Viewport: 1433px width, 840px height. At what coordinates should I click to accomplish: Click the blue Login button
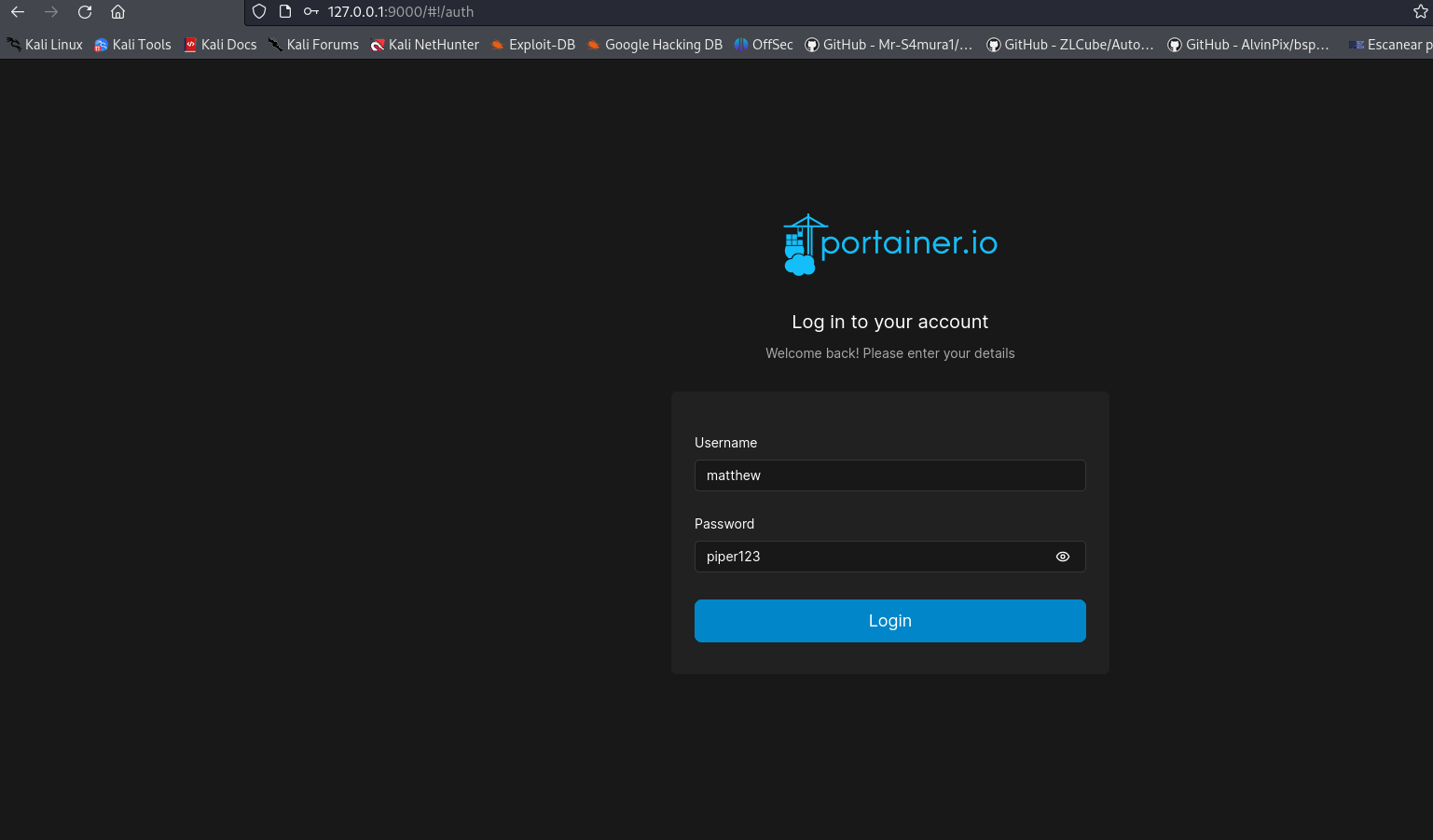click(890, 621)
